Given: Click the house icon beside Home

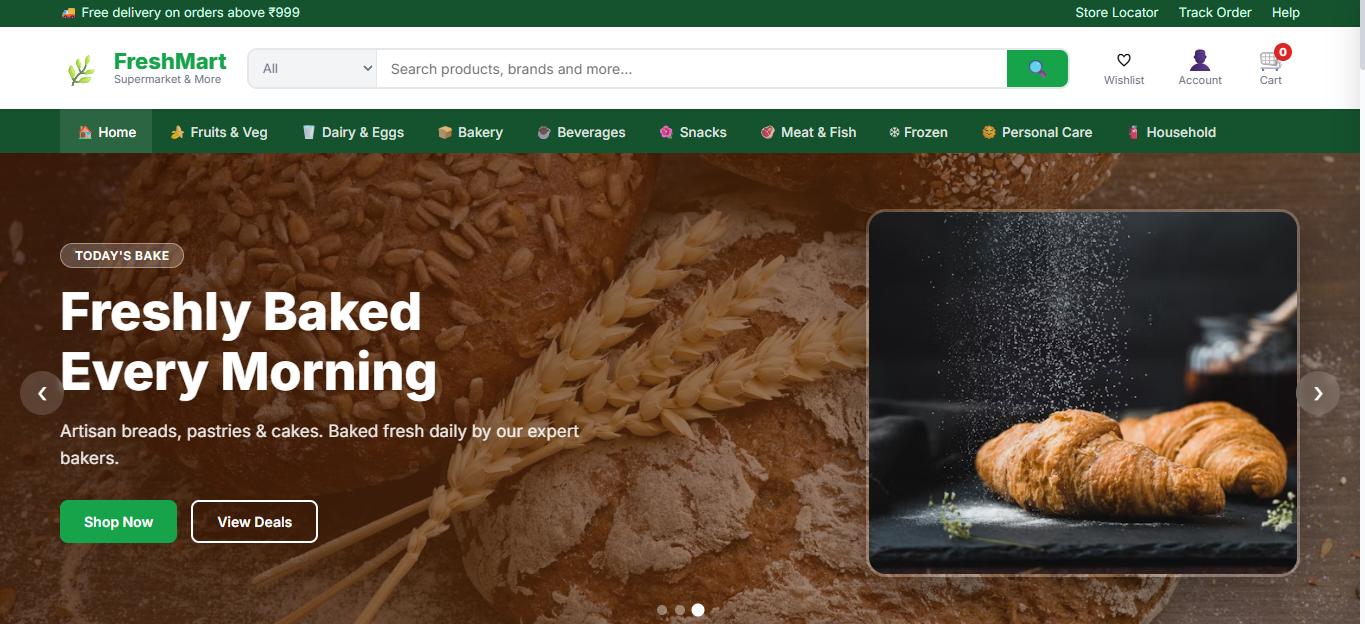Looking at the screenshot, I should point(85,132).
